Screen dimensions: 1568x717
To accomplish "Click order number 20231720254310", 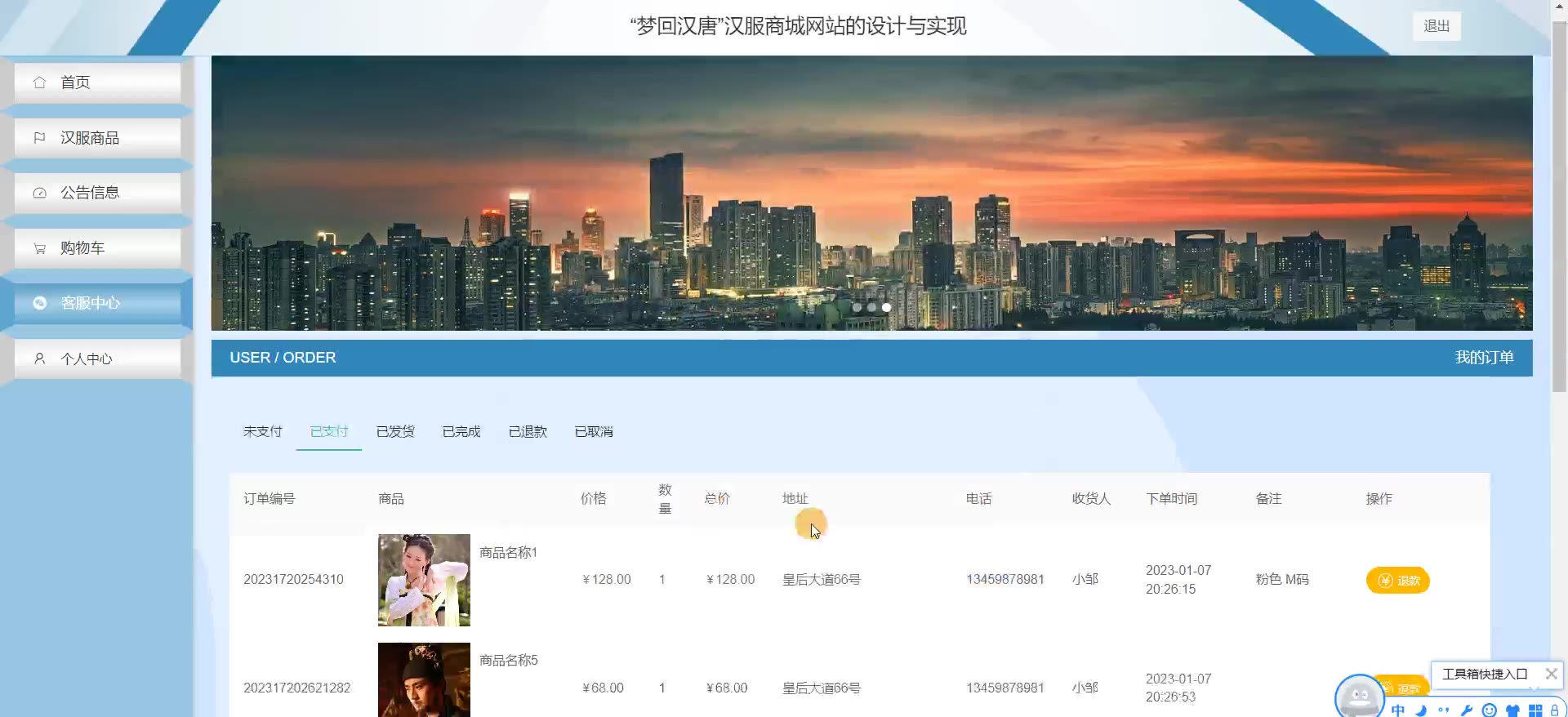I will pos(293,580).
